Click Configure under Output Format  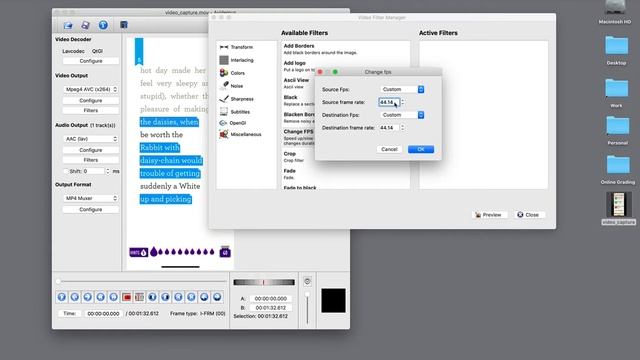point(91,209)
